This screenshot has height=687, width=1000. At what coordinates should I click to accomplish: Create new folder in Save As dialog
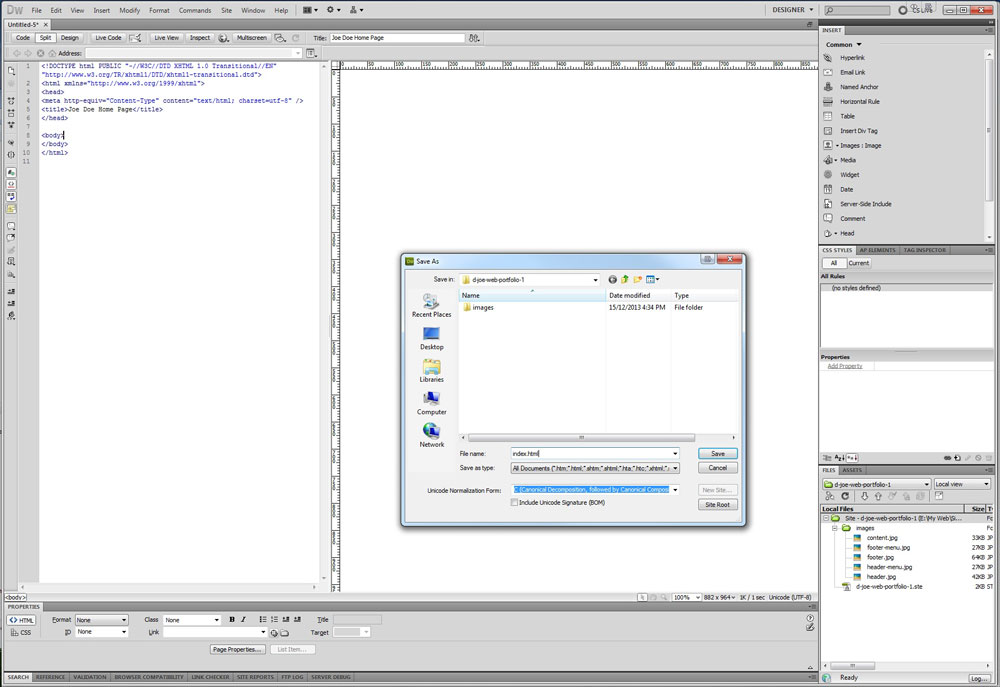click(637, 280)
